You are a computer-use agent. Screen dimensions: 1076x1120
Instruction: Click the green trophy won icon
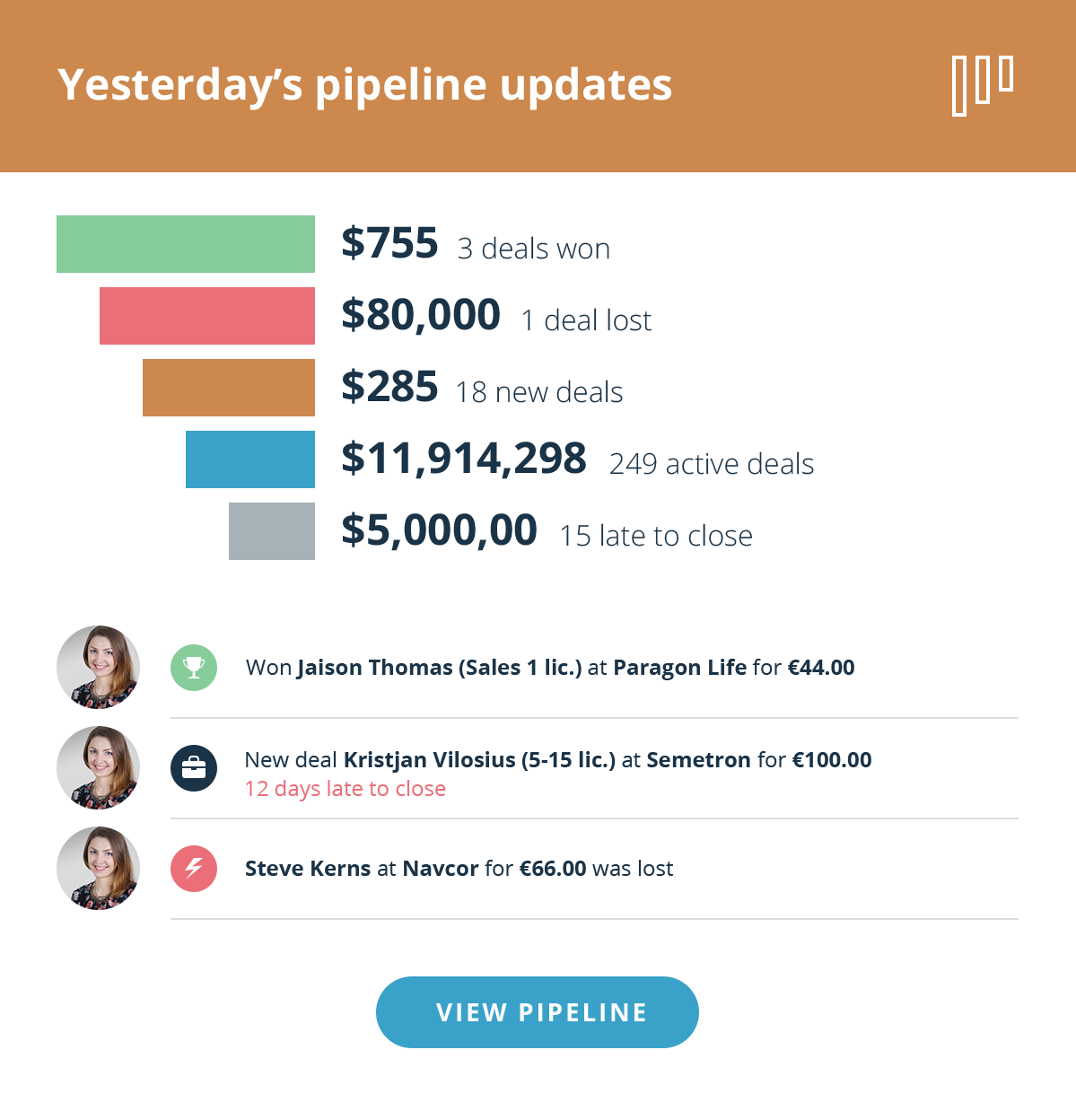(x=194, y=668)
